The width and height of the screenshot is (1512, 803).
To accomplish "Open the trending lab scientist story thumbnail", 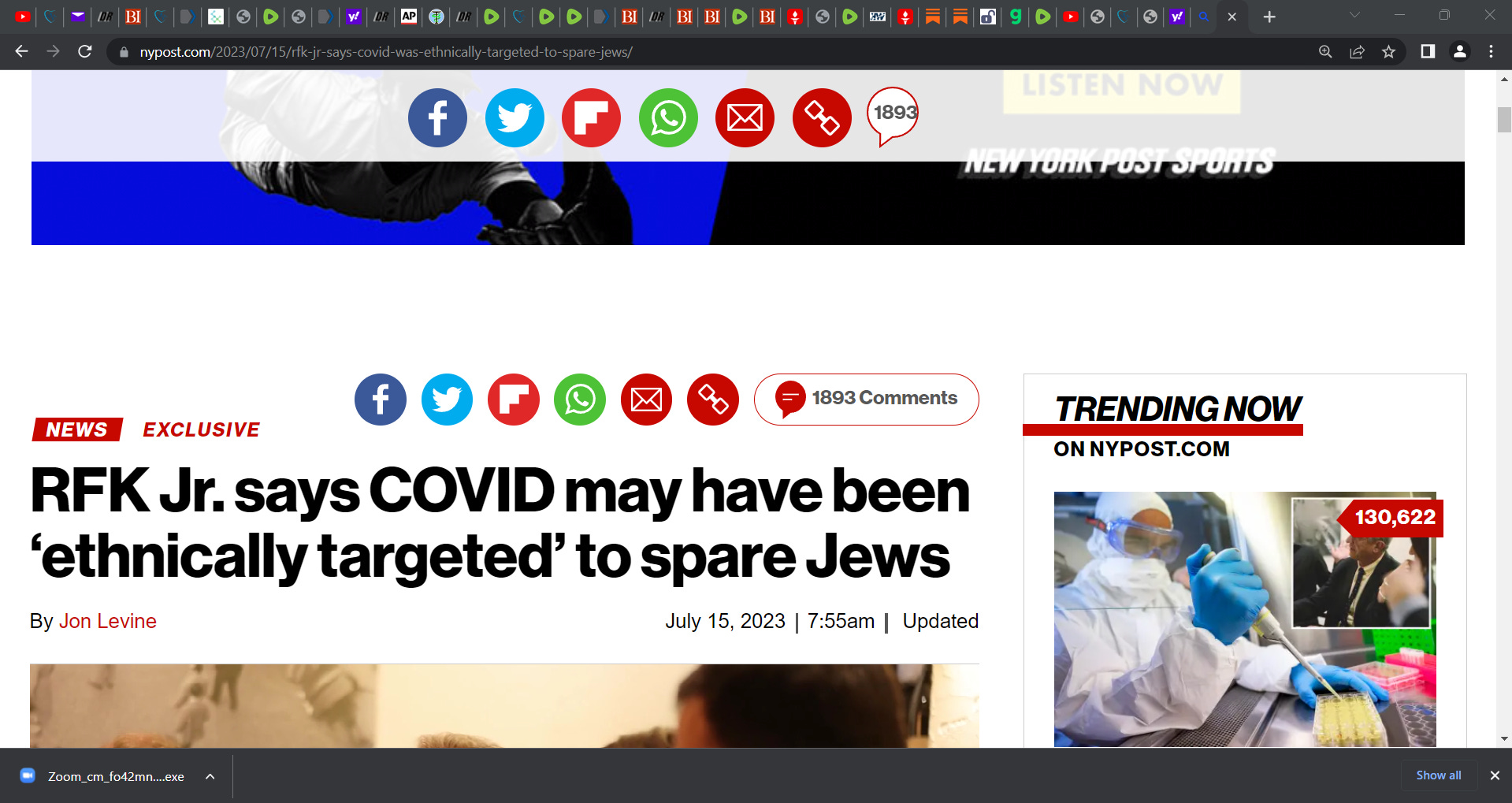I will tap(1245, 619).
